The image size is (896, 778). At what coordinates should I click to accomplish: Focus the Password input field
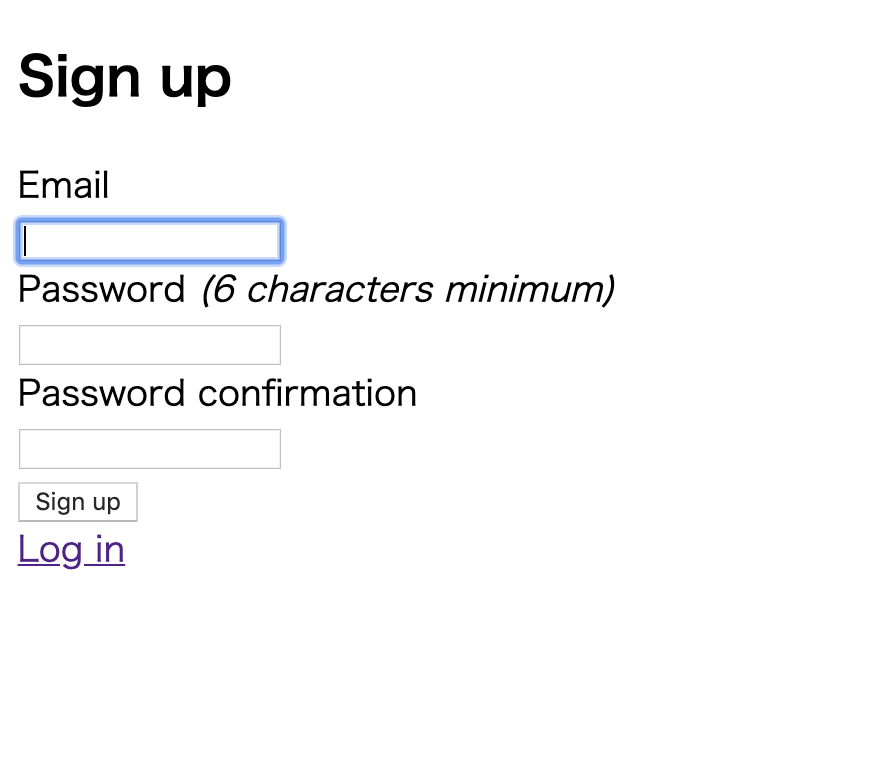[x=150, y=345]
